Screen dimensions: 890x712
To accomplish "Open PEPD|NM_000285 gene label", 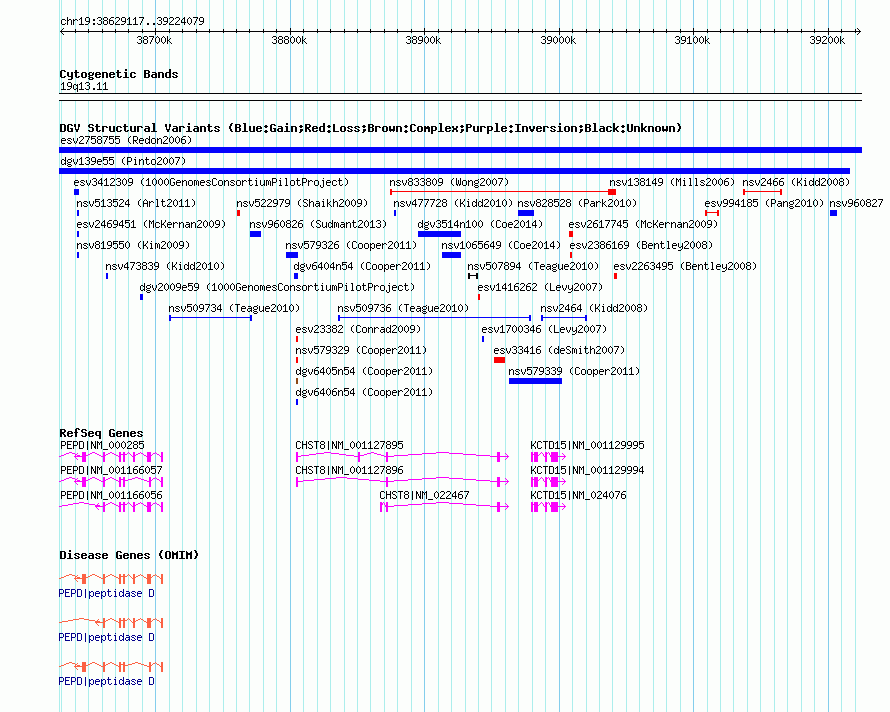I will pyautogui.click(x=102, y=446).
